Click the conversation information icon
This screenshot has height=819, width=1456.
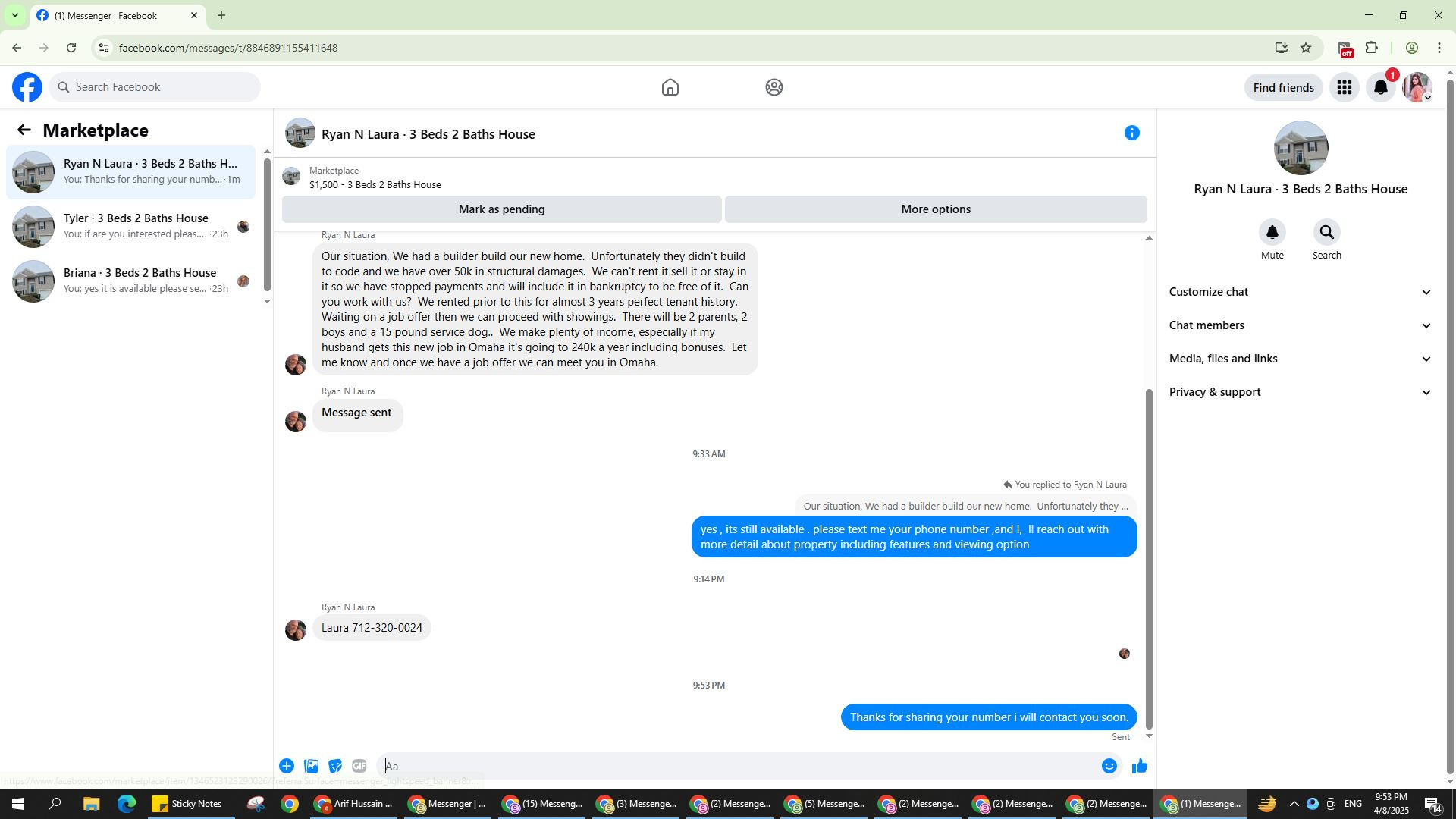(1131, 133)
